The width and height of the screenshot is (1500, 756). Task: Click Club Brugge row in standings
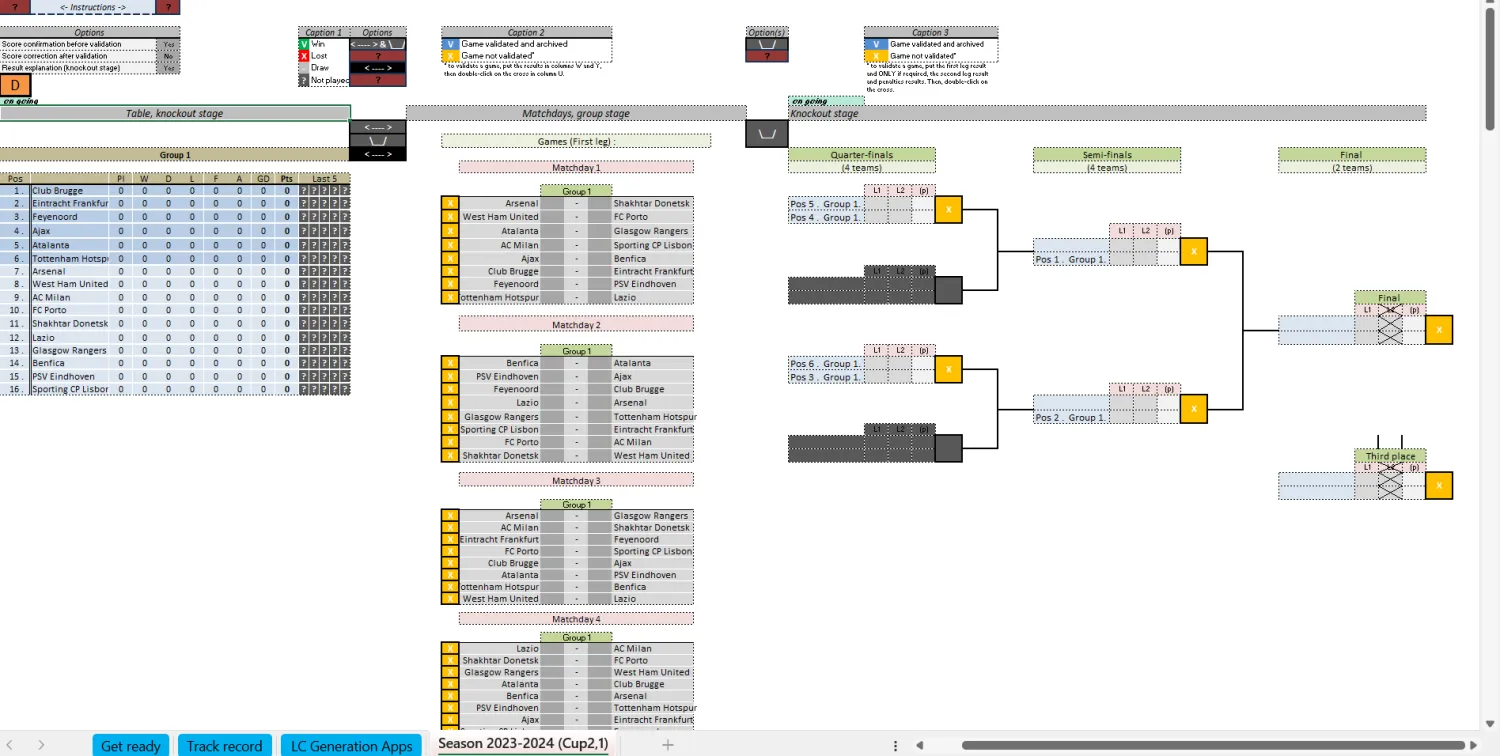coord(175,190)
